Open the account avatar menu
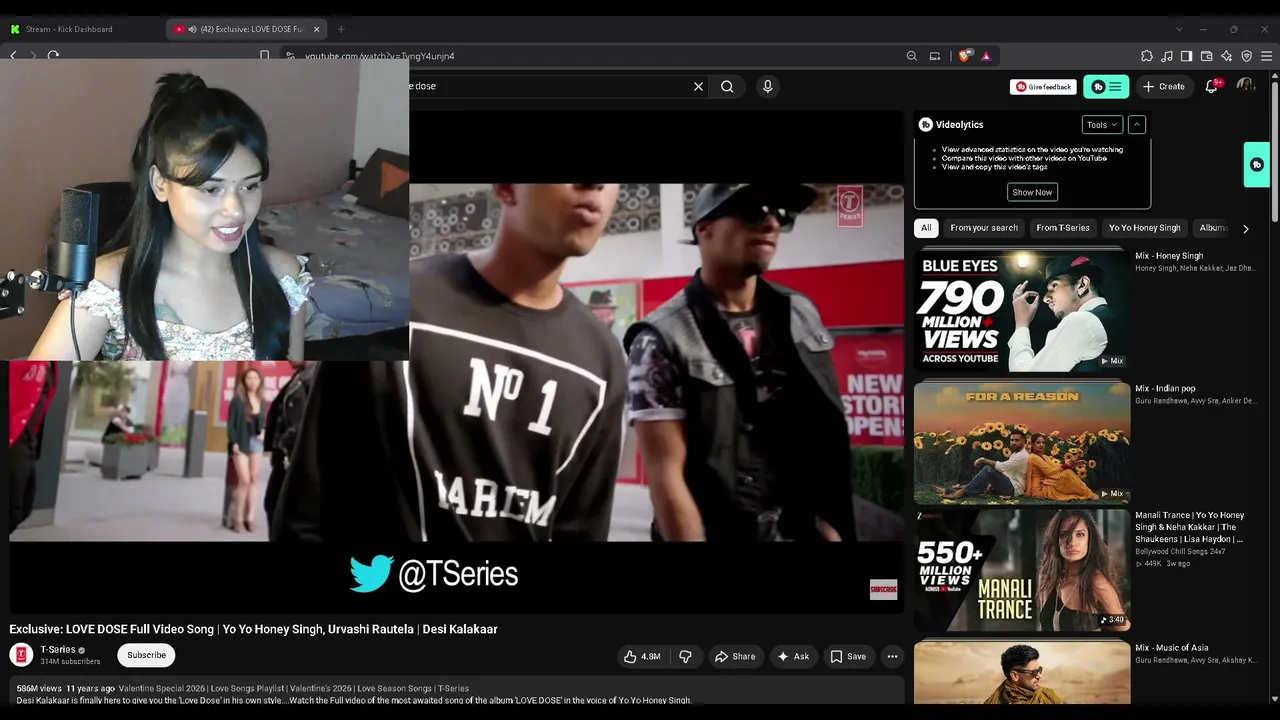Viewport: 1280px width, 720px height. (x=1246, y=87)
